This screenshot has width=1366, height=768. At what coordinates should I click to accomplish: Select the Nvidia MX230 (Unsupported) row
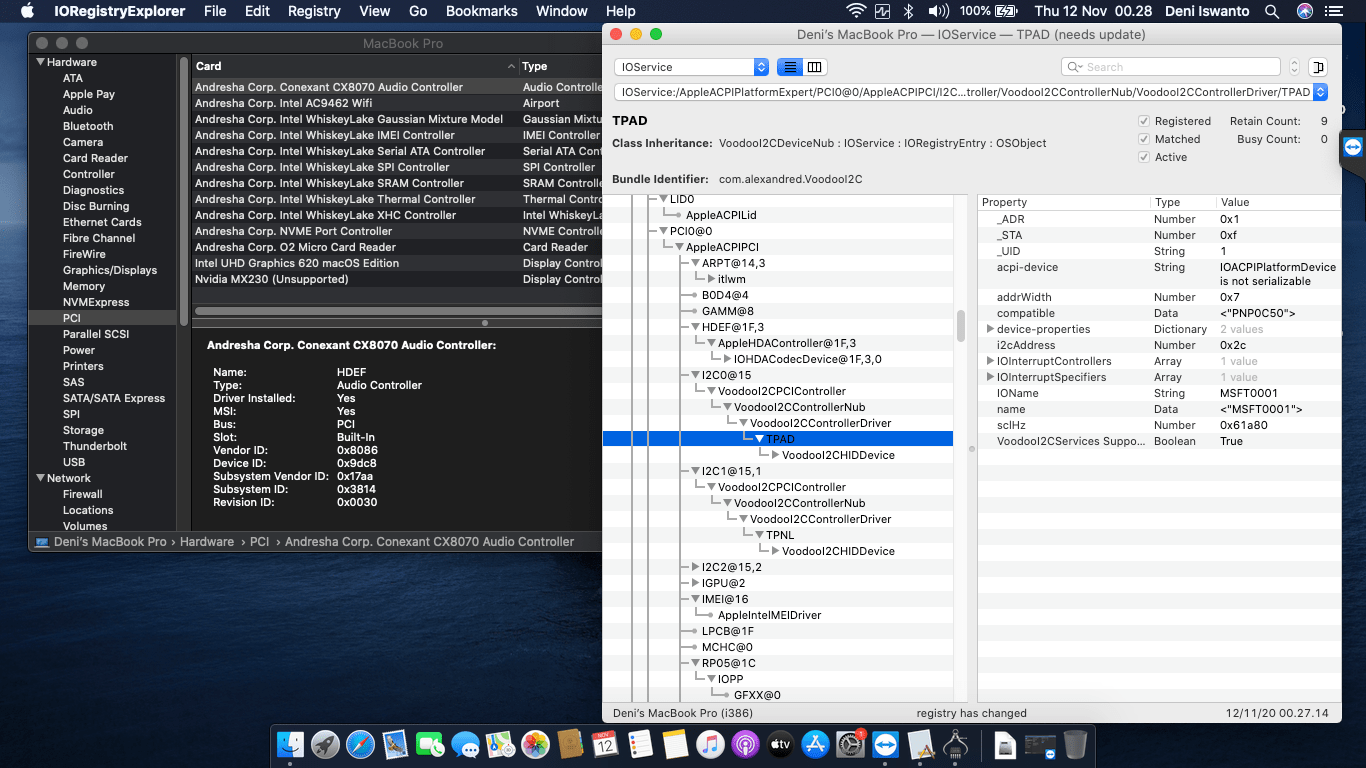click(397, 279)
